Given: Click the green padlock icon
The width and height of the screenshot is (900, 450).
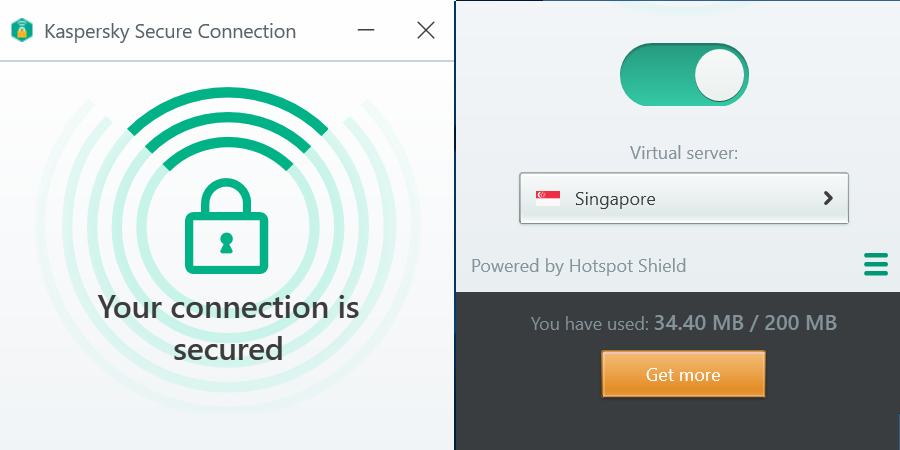Looking at the screenshot, I should click(x=226, y=226).
